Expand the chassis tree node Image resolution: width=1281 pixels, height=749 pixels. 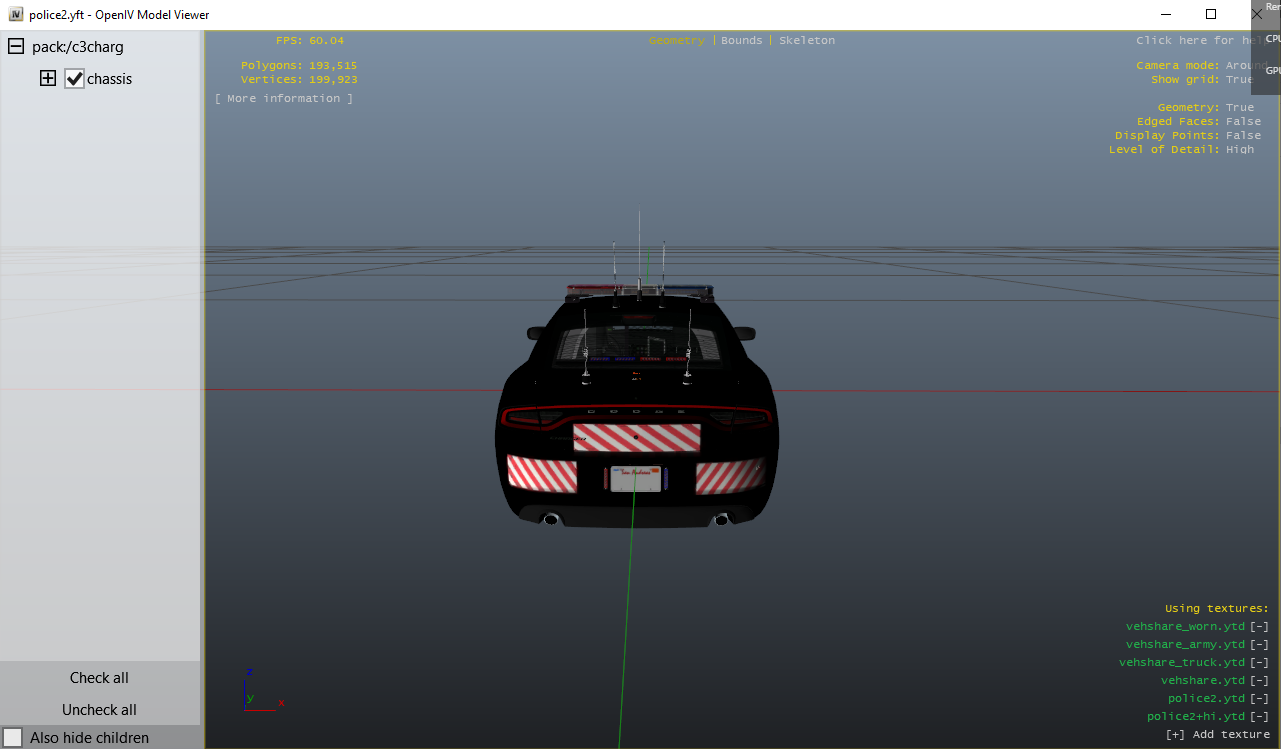coord(48,79)
